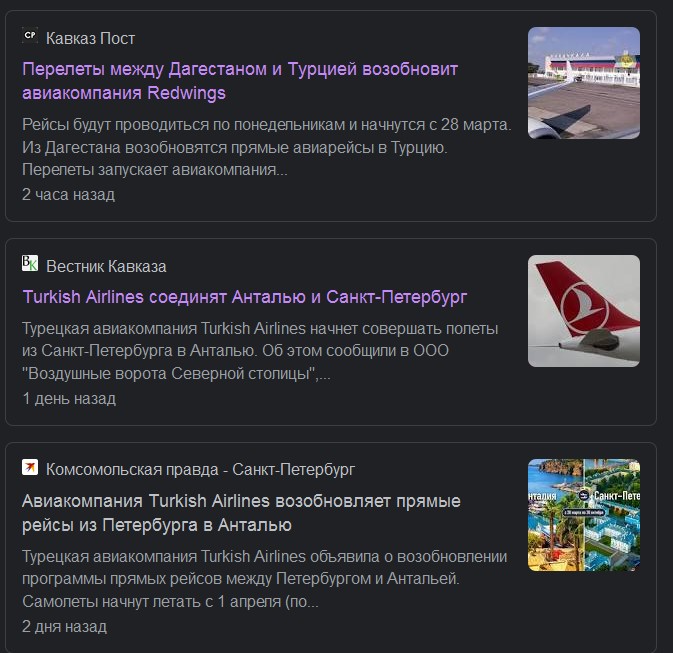Open headline about Turkish Airlines resuming Petersburg–Antalya flights
The height and width of the screenshot is (653, 673).
pos(241,513)
